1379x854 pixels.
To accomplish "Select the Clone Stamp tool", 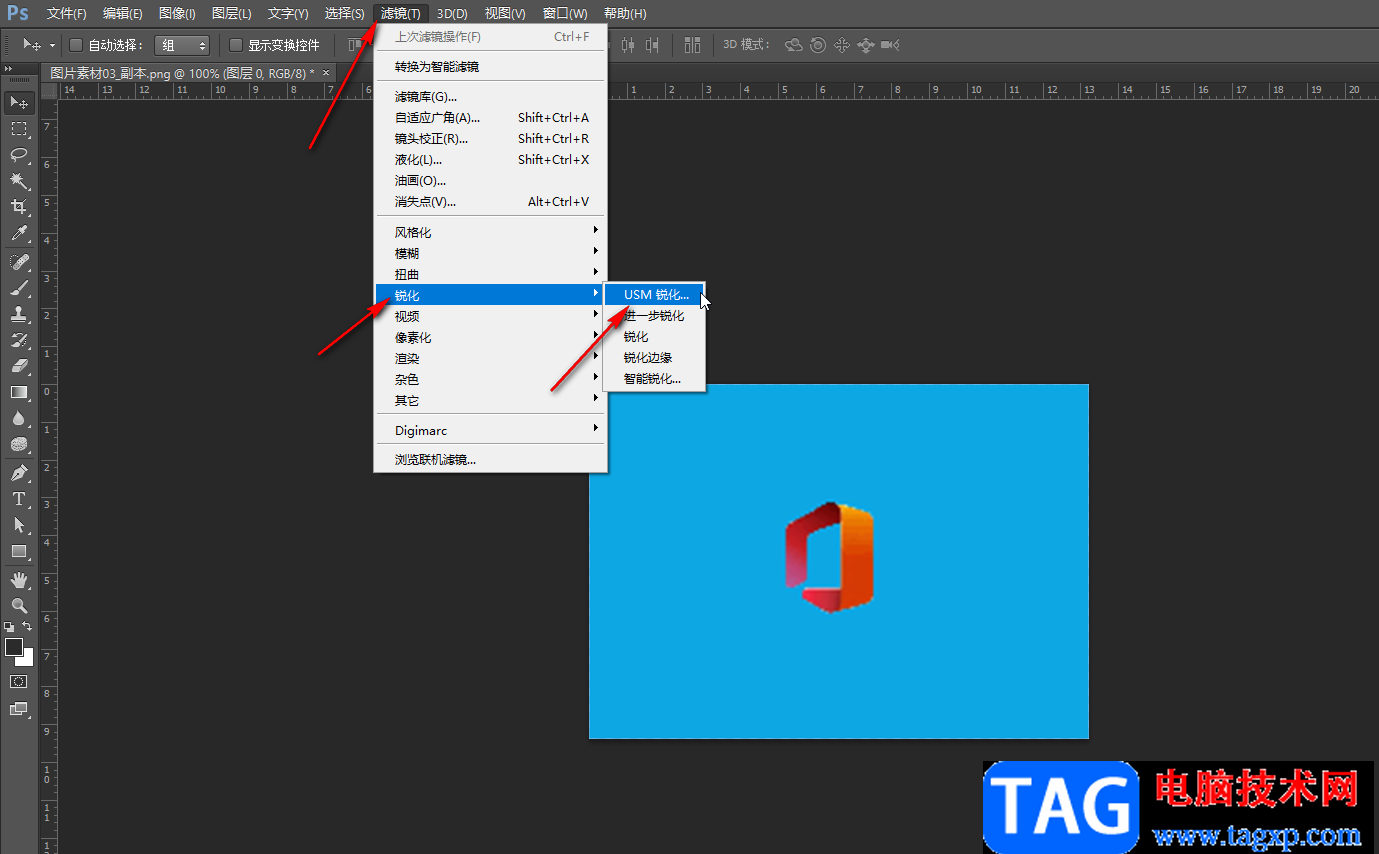I will tap(19, 314).
